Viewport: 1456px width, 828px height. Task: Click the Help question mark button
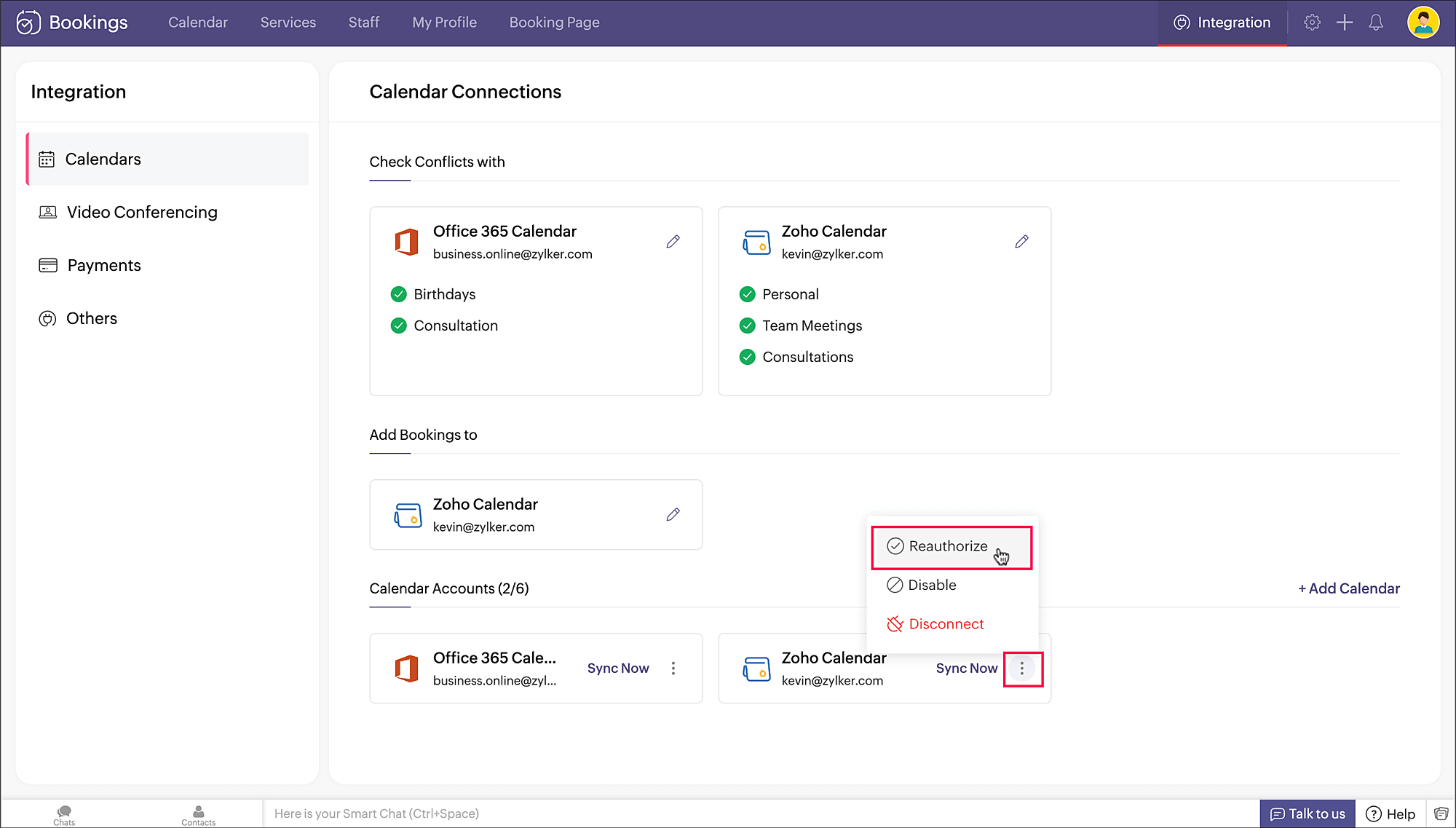[x=1390, y=814]
